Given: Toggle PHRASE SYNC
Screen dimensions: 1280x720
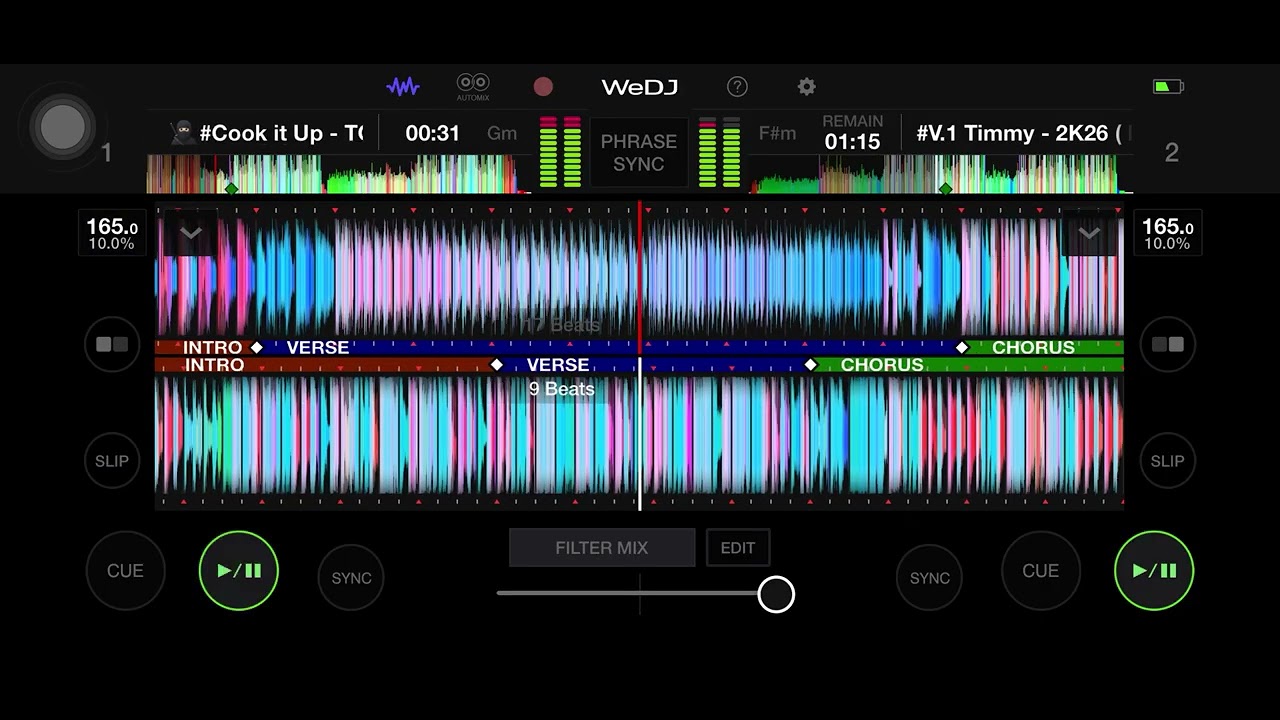Looking at the screenshot, I should click(x=639, y=153).
